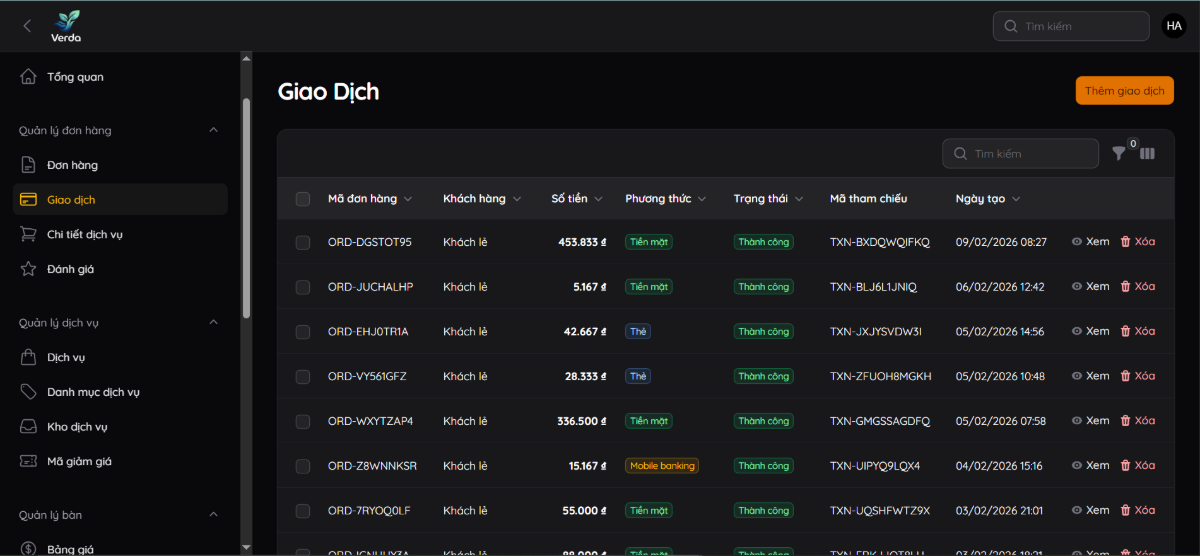Viewport: 1200px width, 556px height.
Task: Delete transaction ORD-DGSTOT95 with the trash icon
Action: (1137, 242)
